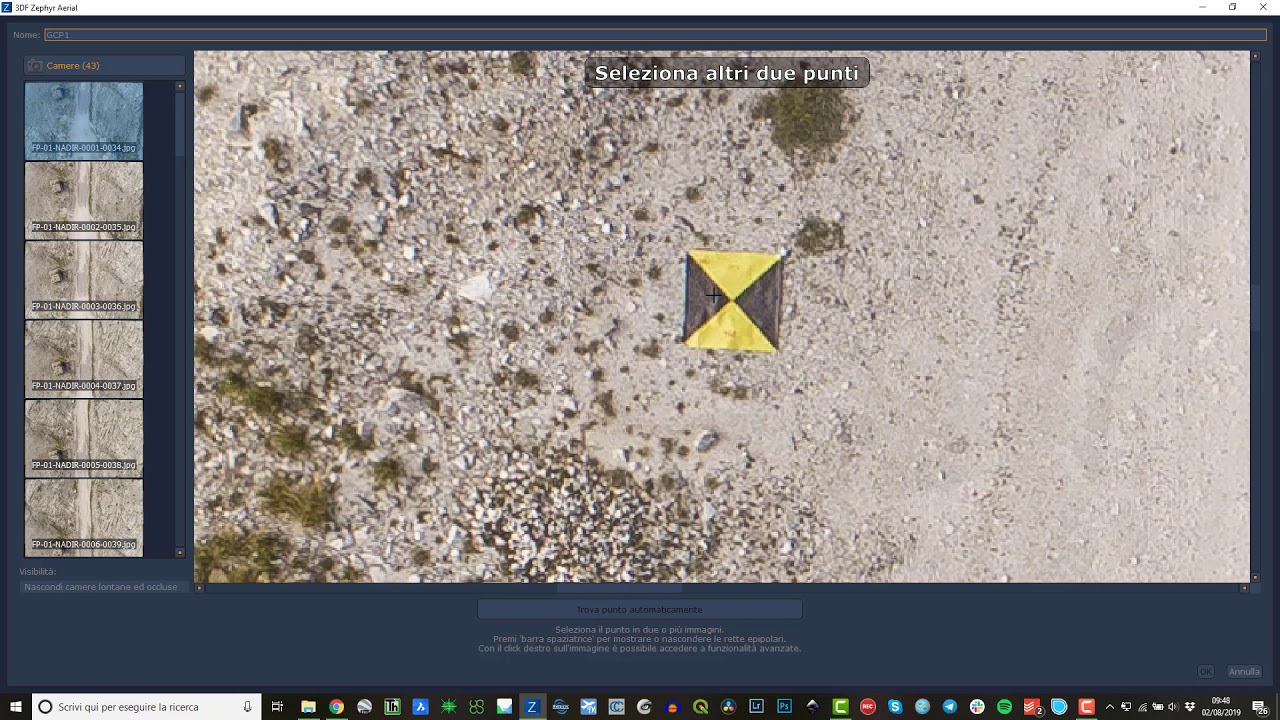Select thumbnail FP-01-NADIR-0002-0035.jpg
Viewport: 1280px width, 720px height.
pyautogui.click(x=84, y=200)
